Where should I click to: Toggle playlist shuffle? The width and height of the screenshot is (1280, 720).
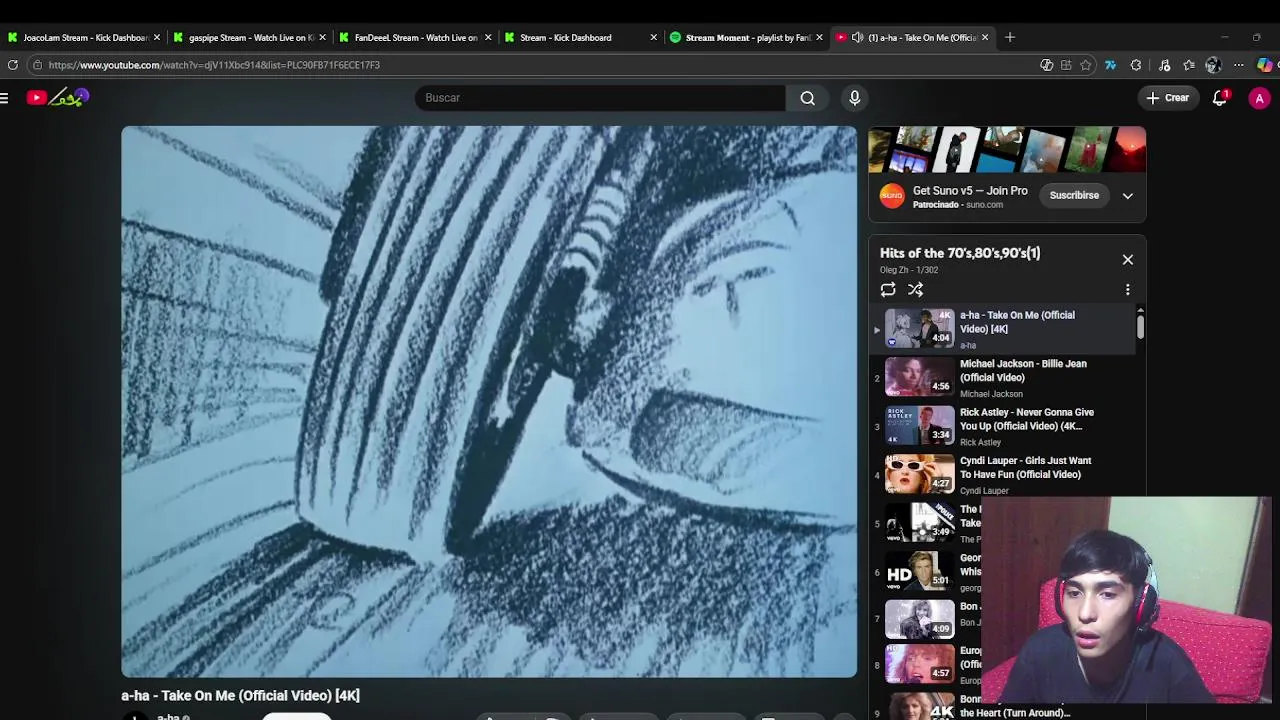[x=915, y=289]
